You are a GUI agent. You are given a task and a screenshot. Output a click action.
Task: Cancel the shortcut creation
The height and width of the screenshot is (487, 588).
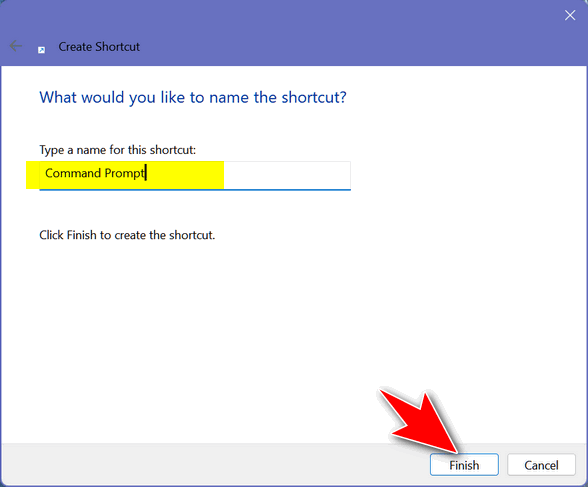click(541, 465)
